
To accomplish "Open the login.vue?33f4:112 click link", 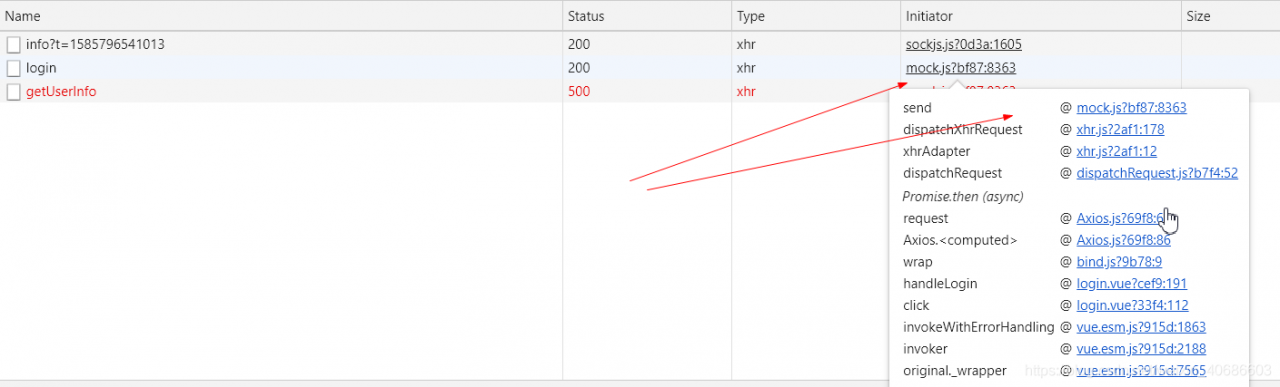I will [1132, 306].
